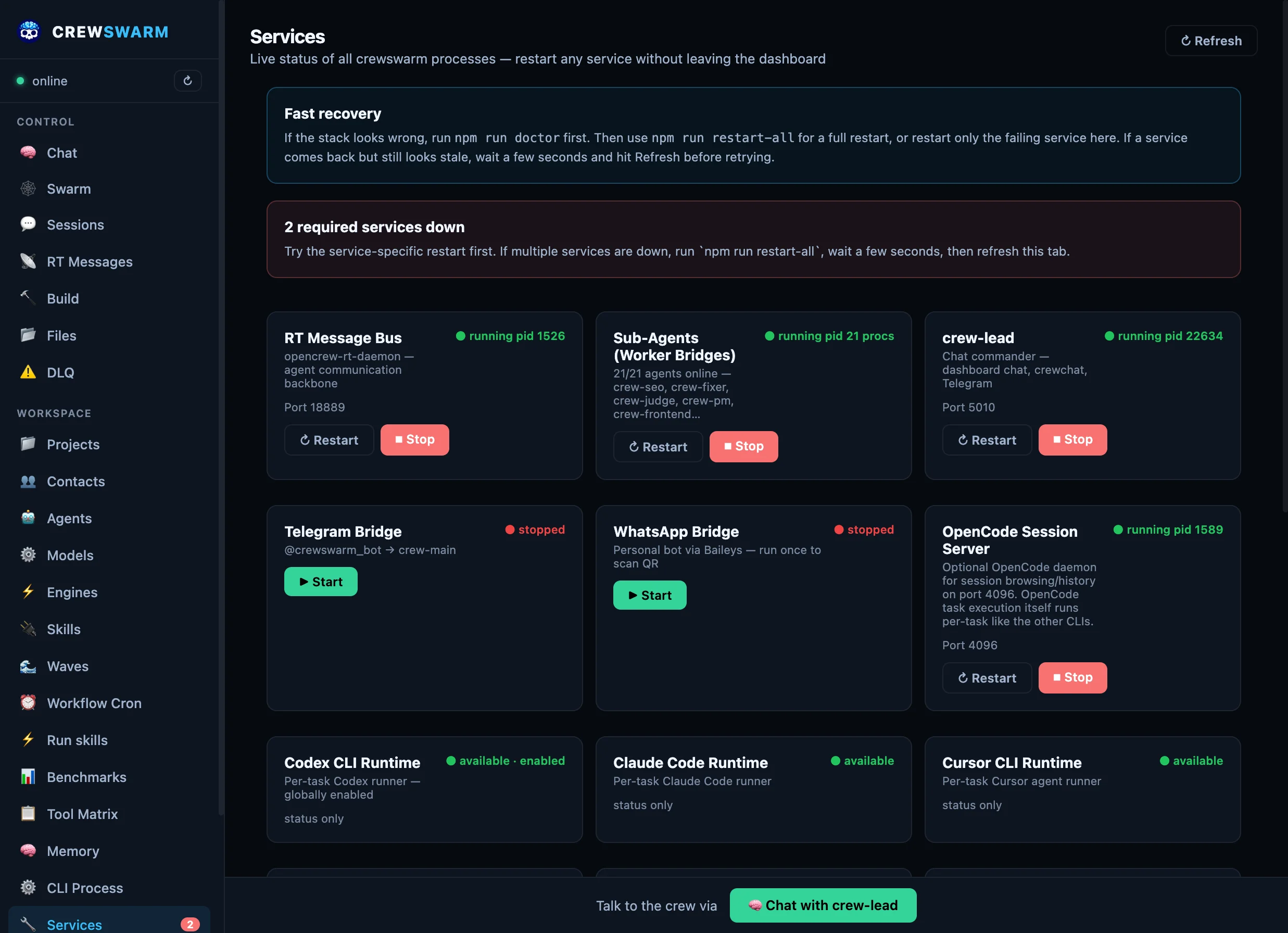
Task: Open the Sessions menu item
Action: (75, 225)
